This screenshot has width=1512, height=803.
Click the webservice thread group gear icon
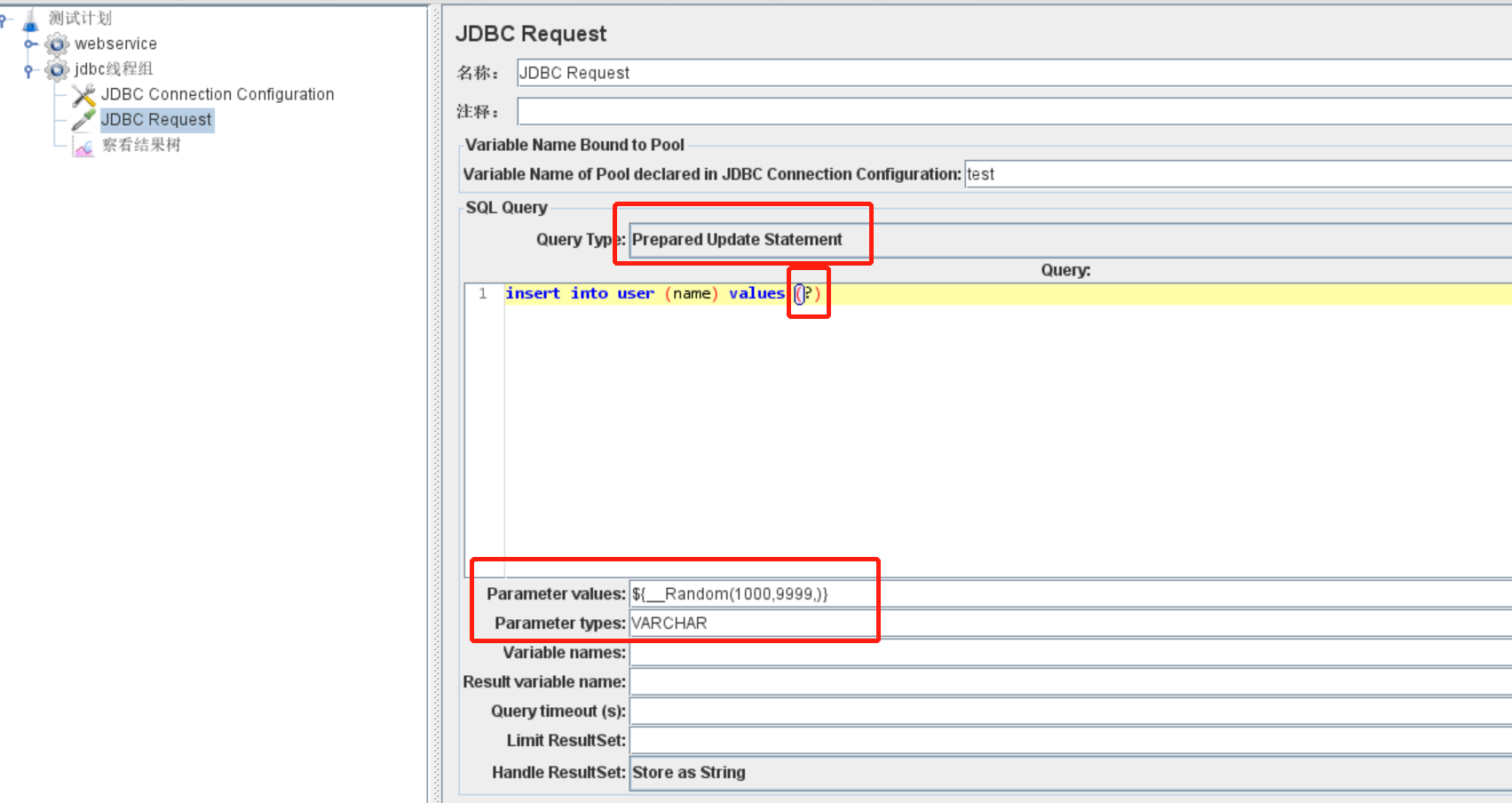tap(57, 44)
